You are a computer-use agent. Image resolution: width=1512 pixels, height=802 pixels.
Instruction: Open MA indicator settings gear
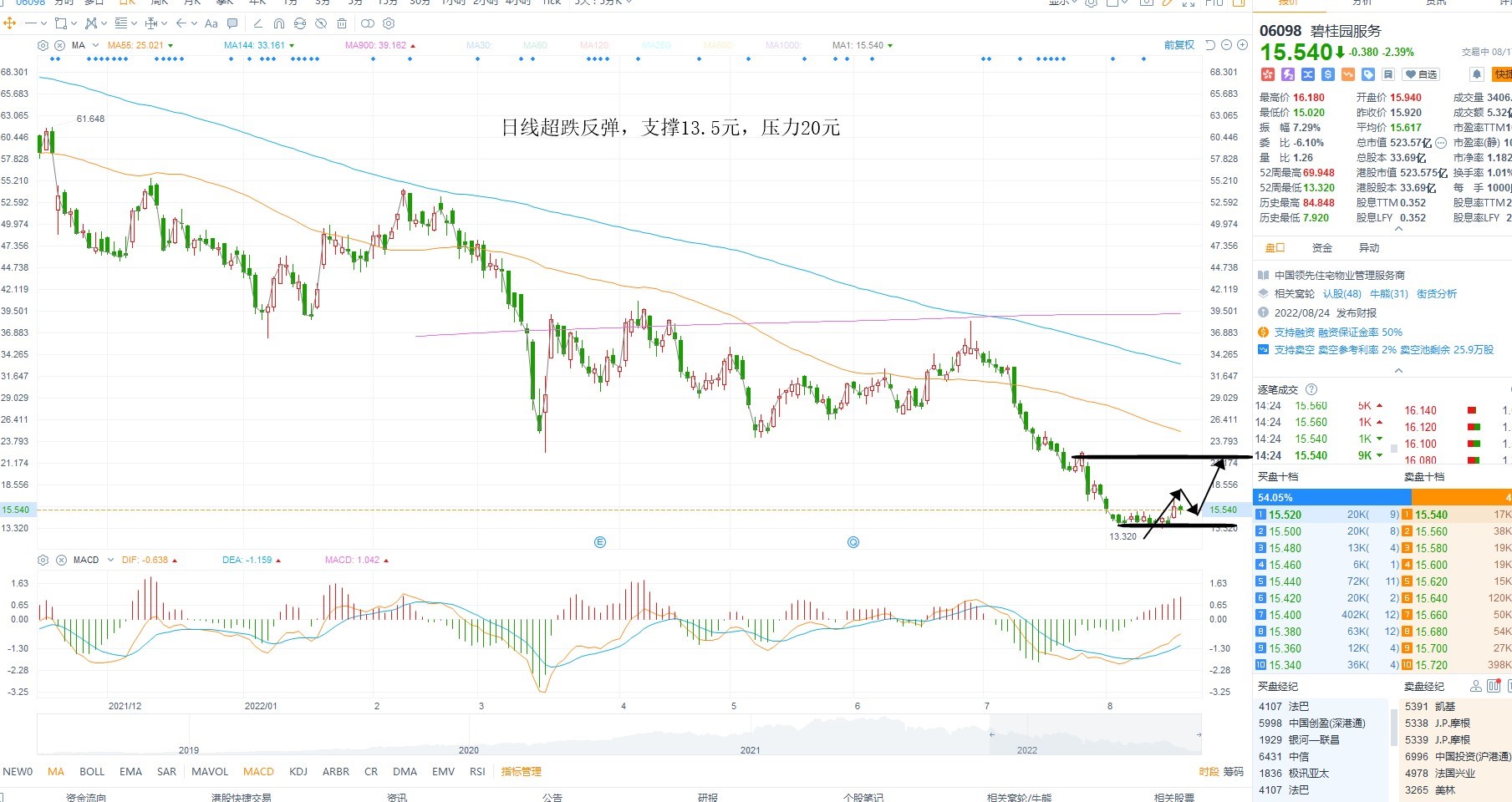click(43, 45)
